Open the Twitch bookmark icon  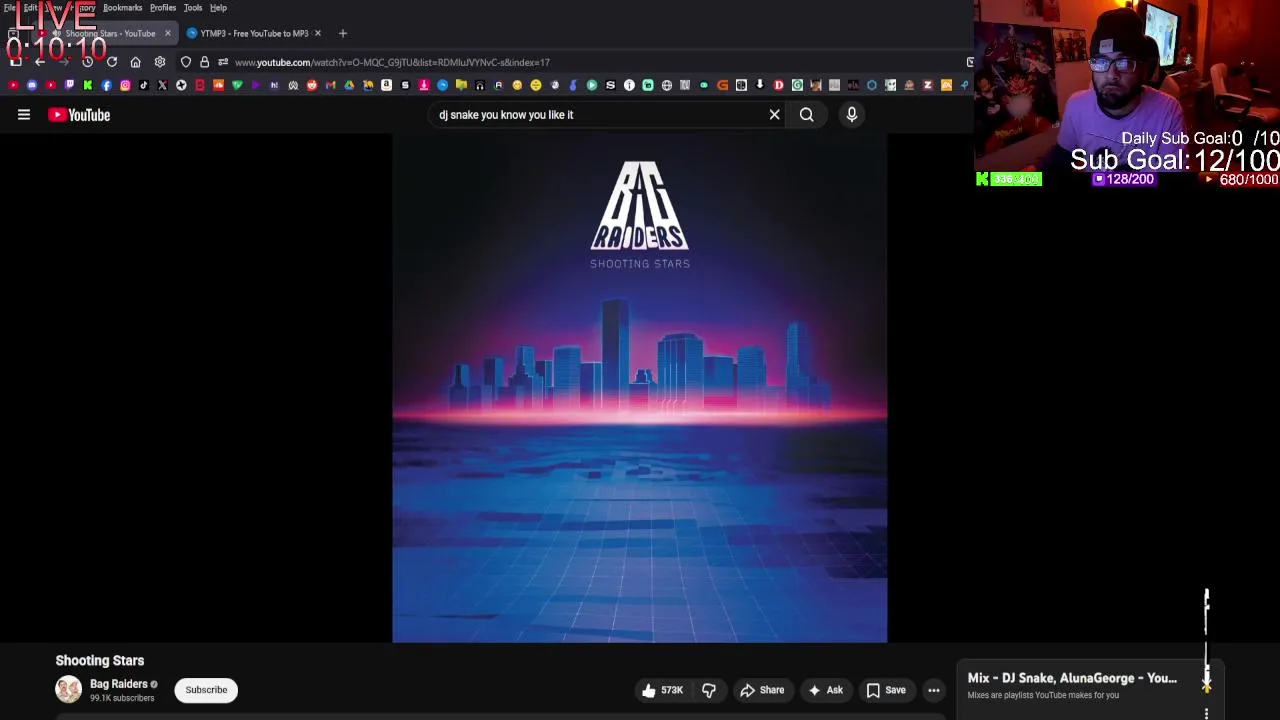69,85
